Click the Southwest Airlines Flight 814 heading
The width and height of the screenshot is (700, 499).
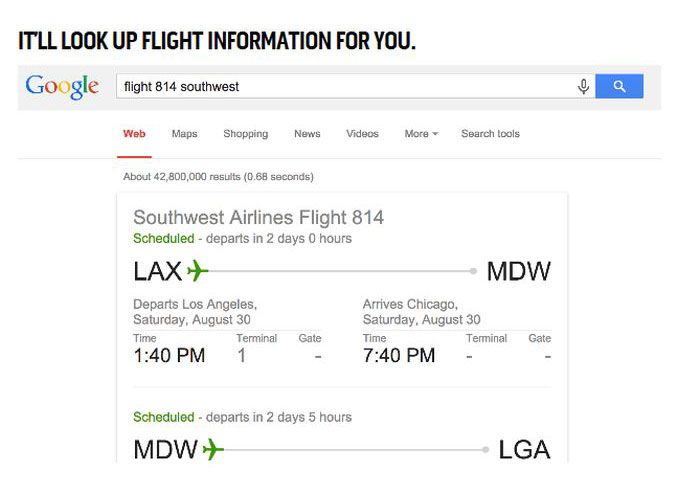tap(258, 218)
